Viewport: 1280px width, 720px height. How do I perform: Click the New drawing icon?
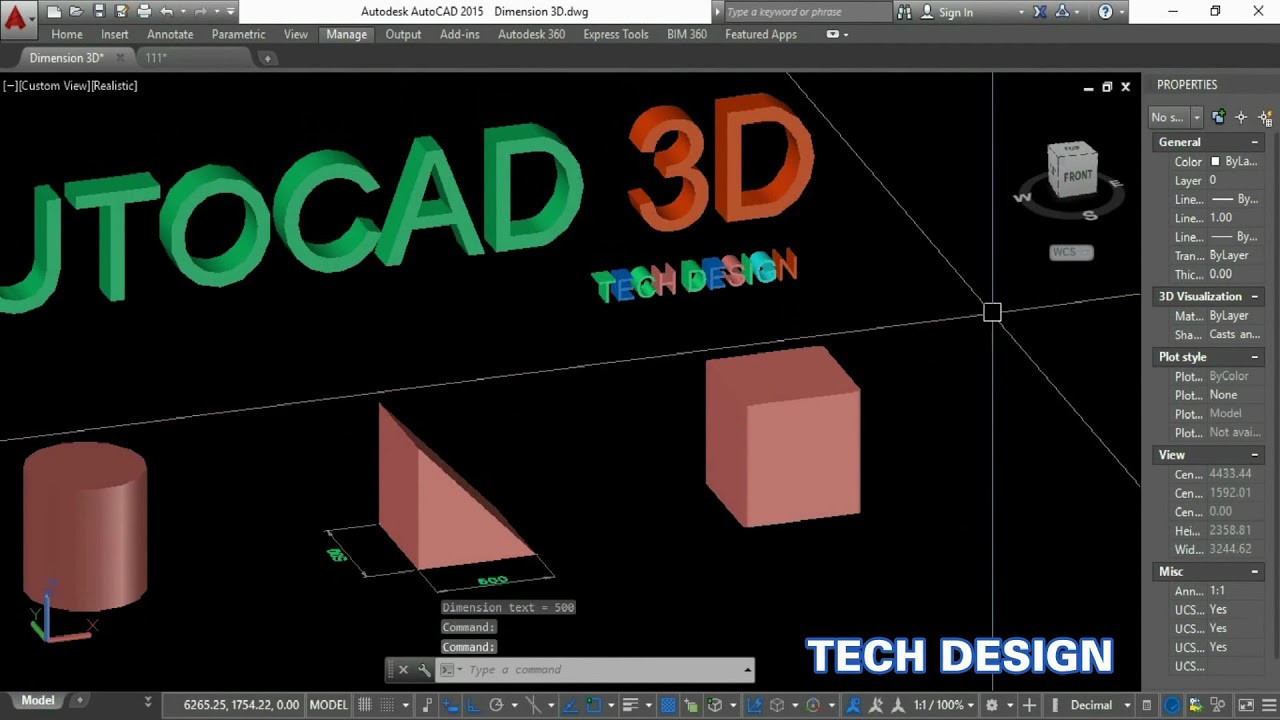point(54,12)
